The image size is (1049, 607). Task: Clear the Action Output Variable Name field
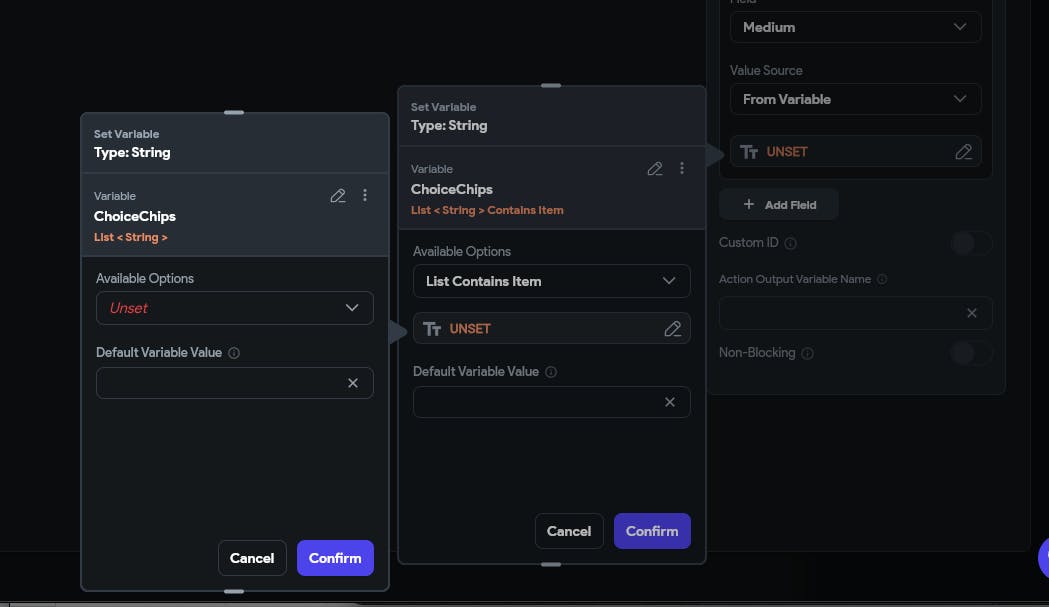point(971,313)
